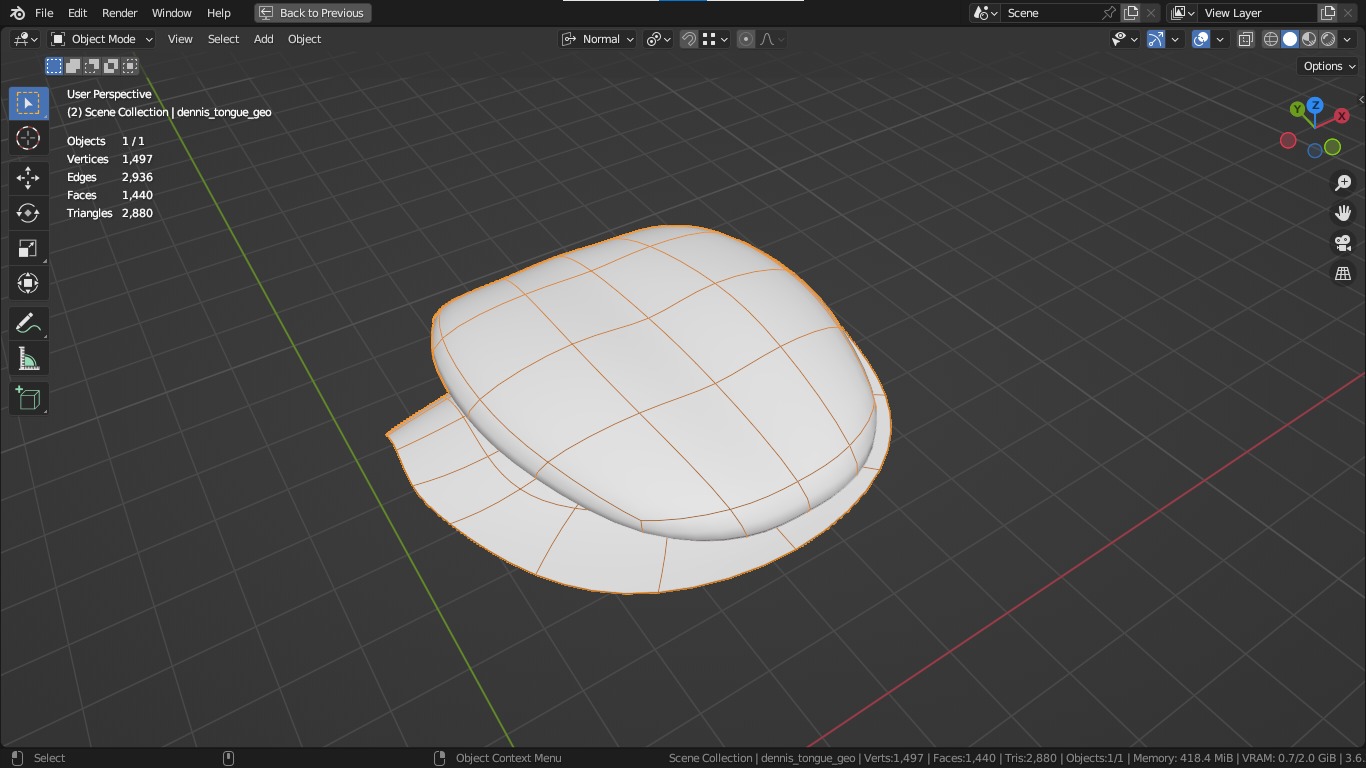This screenshot has width=1366, height=768.
Task: Switch perspective/orthographic with grid icon
Action: (1343, 273)
